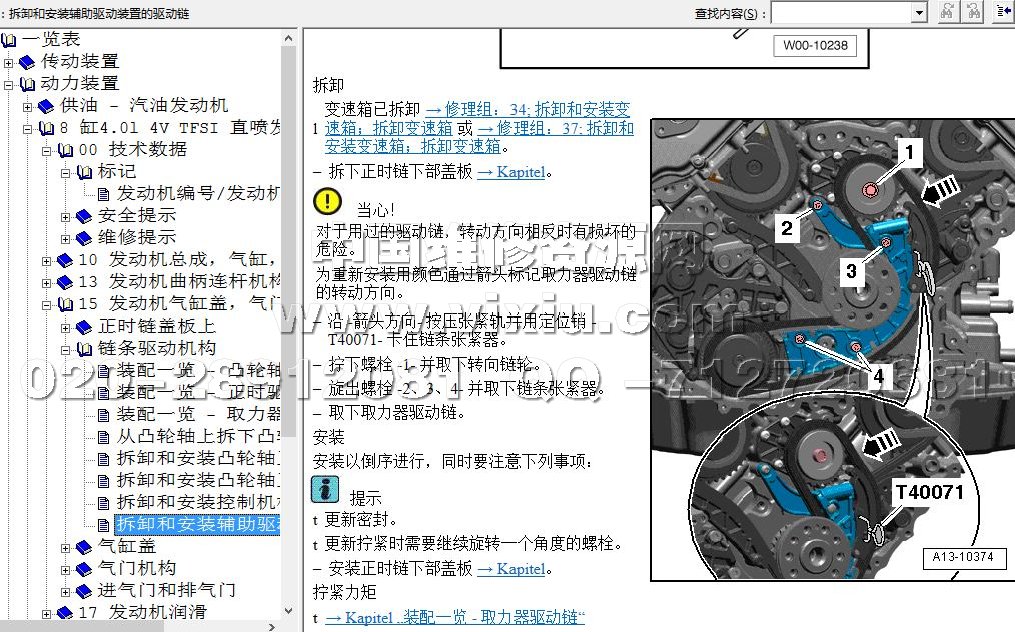
Task: Click the yellow caution exclamation icon
Action: 327,201
